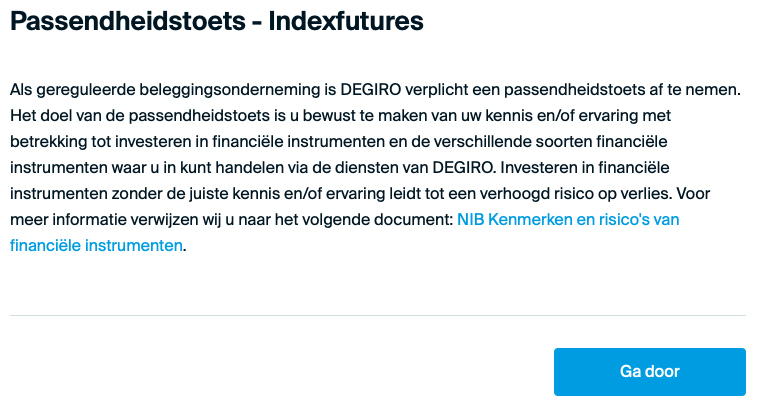Select the word Indexfutures in the title

(346, 21)
